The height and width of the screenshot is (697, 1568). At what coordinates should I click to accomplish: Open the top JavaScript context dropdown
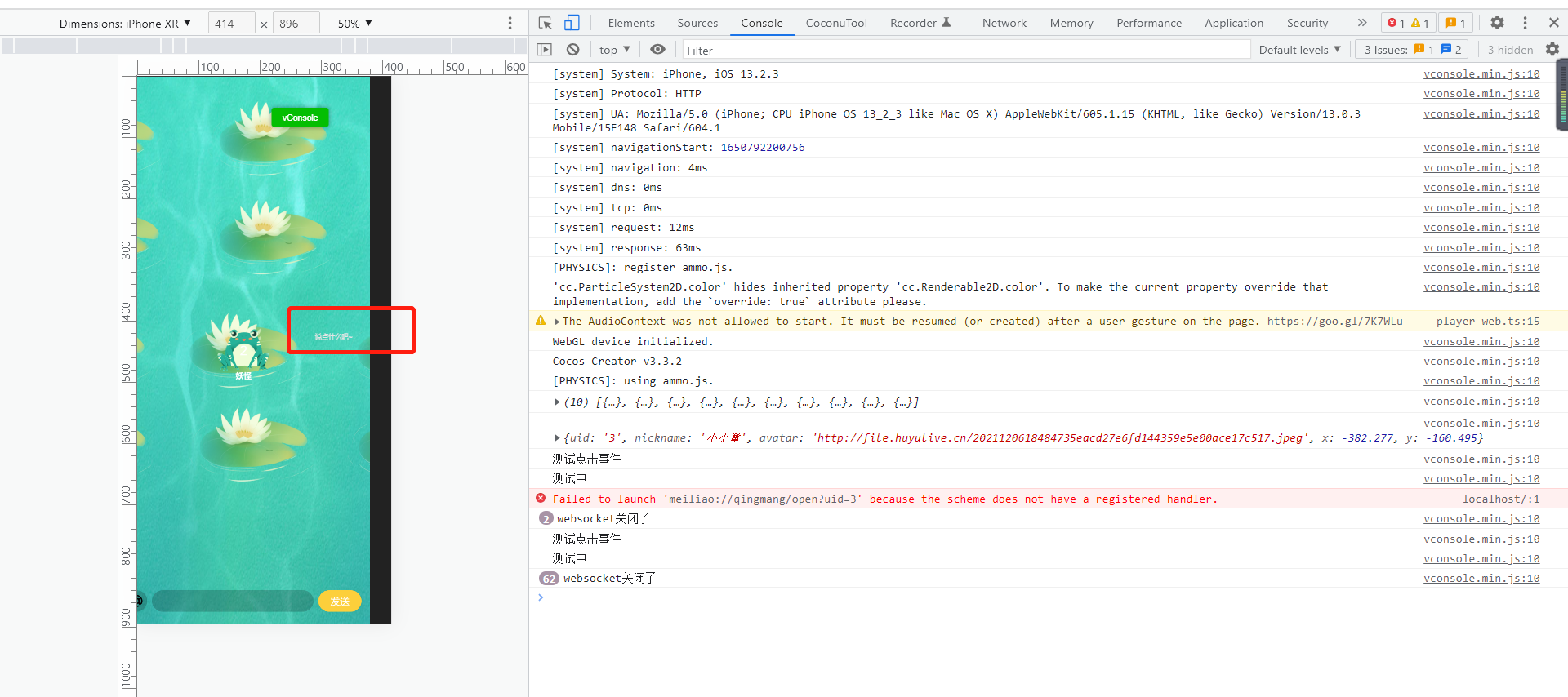615,50
